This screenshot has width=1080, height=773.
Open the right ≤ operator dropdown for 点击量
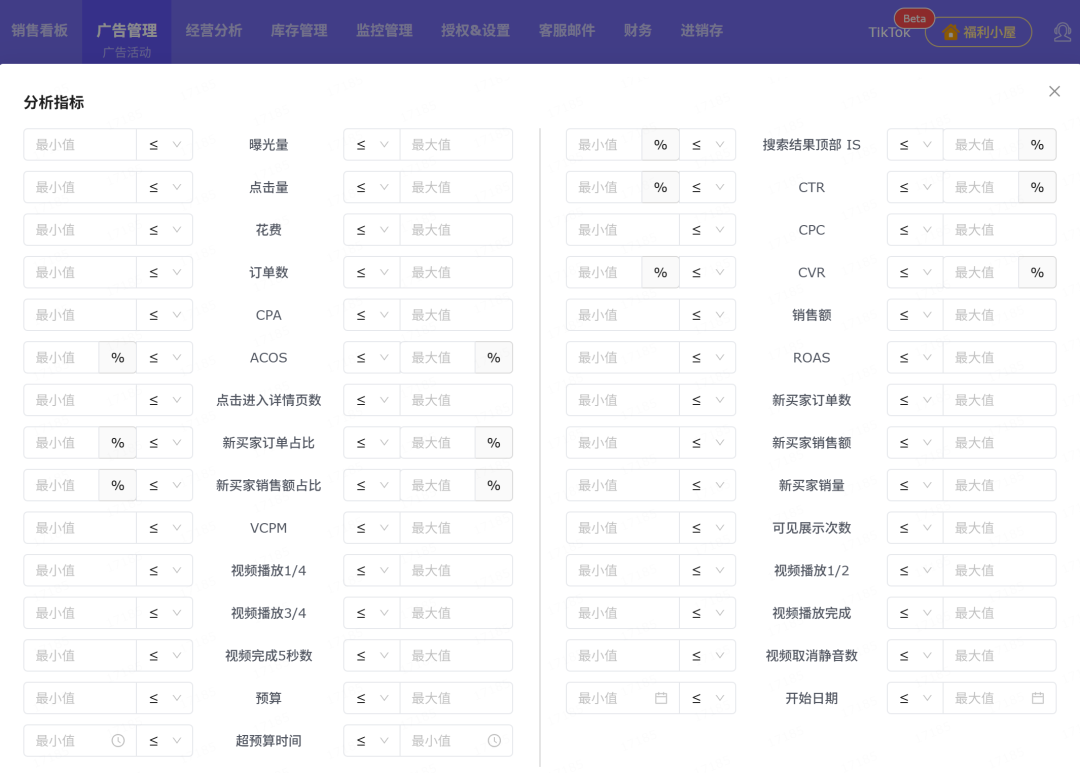pos(372,187)
